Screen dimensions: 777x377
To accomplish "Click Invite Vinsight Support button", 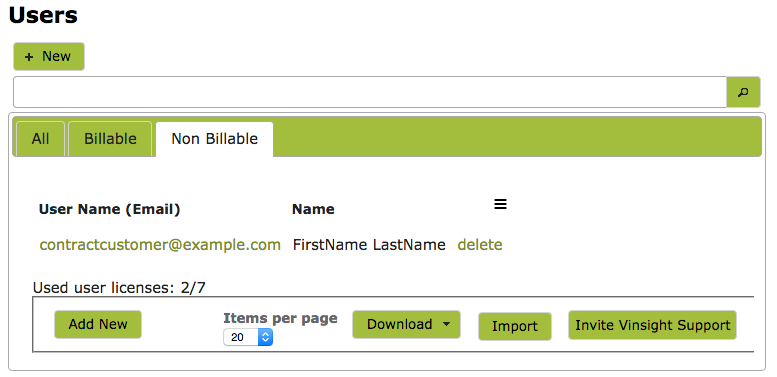I will point(652,325).
